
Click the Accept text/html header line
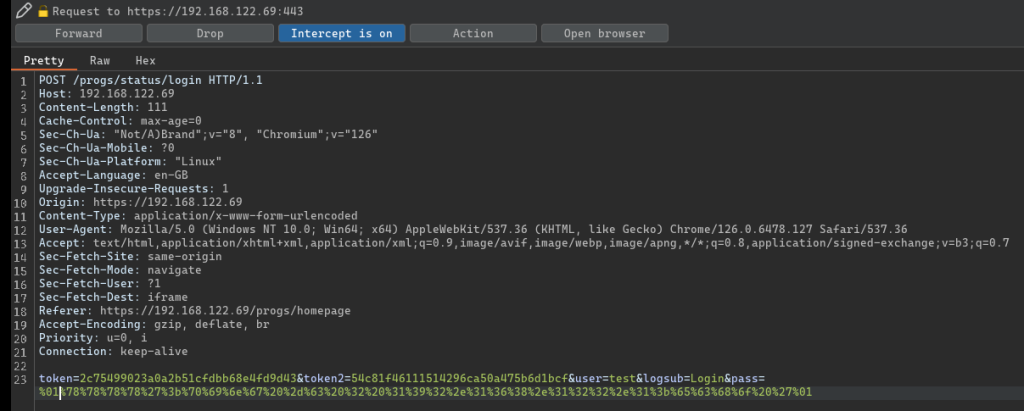(x=524, y=243)
